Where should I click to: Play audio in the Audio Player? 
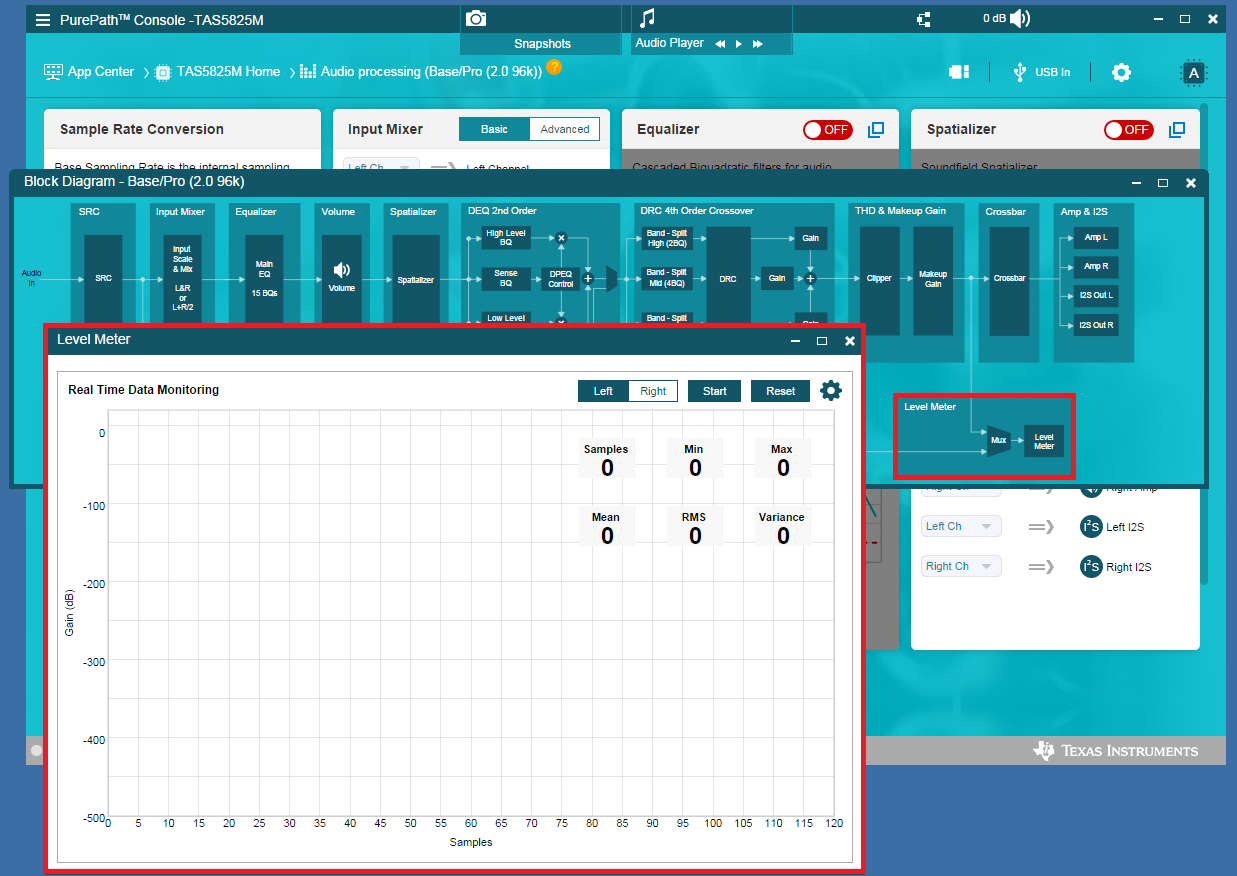click(739, 44)
